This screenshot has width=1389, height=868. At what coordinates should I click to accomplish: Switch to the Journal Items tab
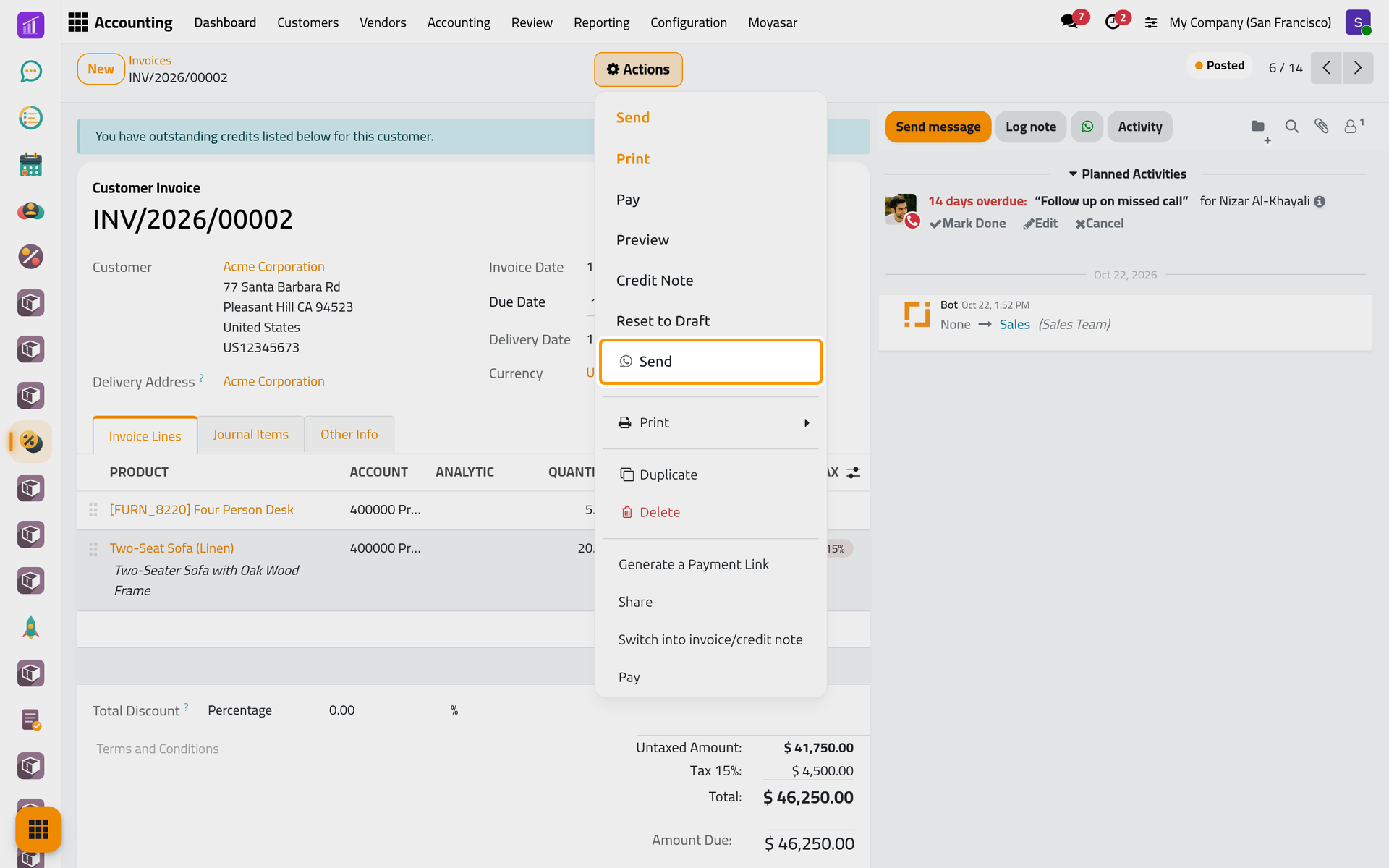click(250, 435)
